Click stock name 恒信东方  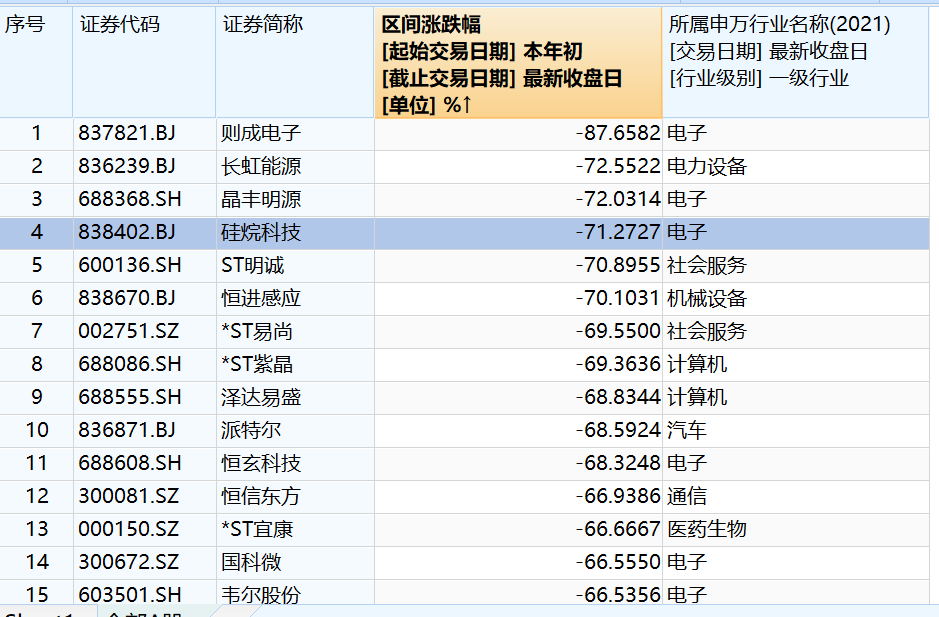pos(261,495)
